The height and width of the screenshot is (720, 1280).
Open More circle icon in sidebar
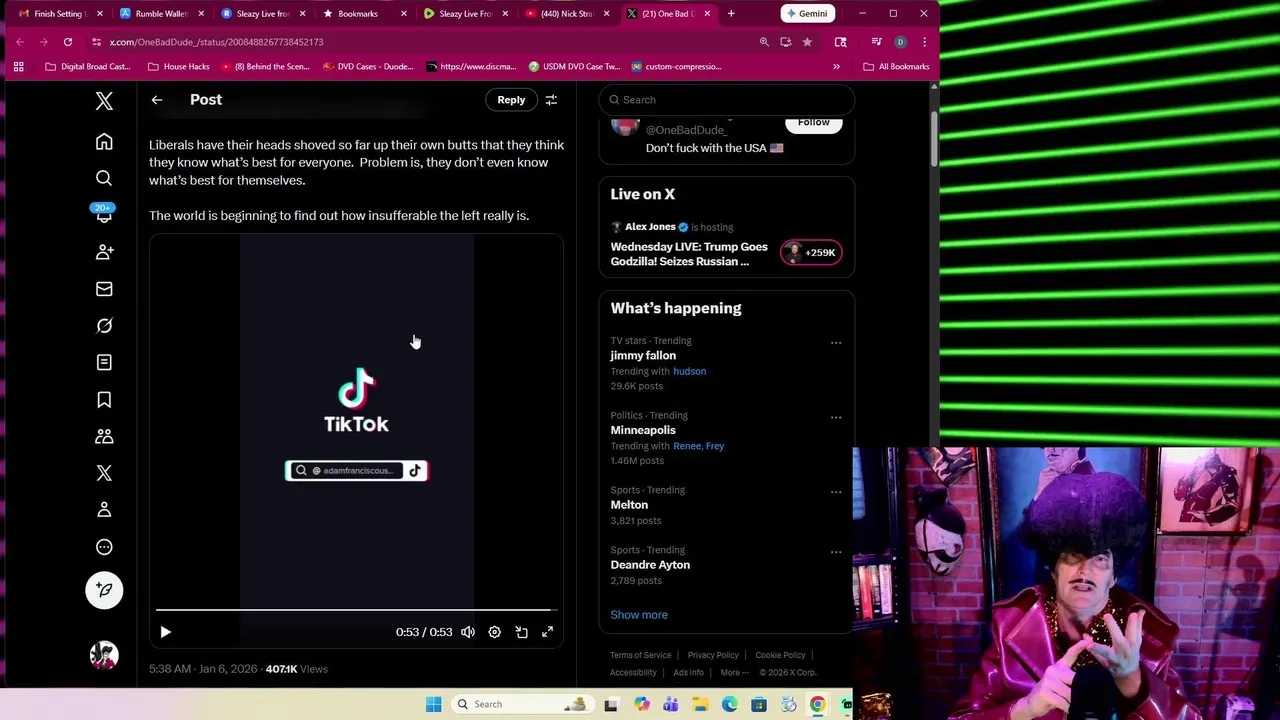[104, 547]
